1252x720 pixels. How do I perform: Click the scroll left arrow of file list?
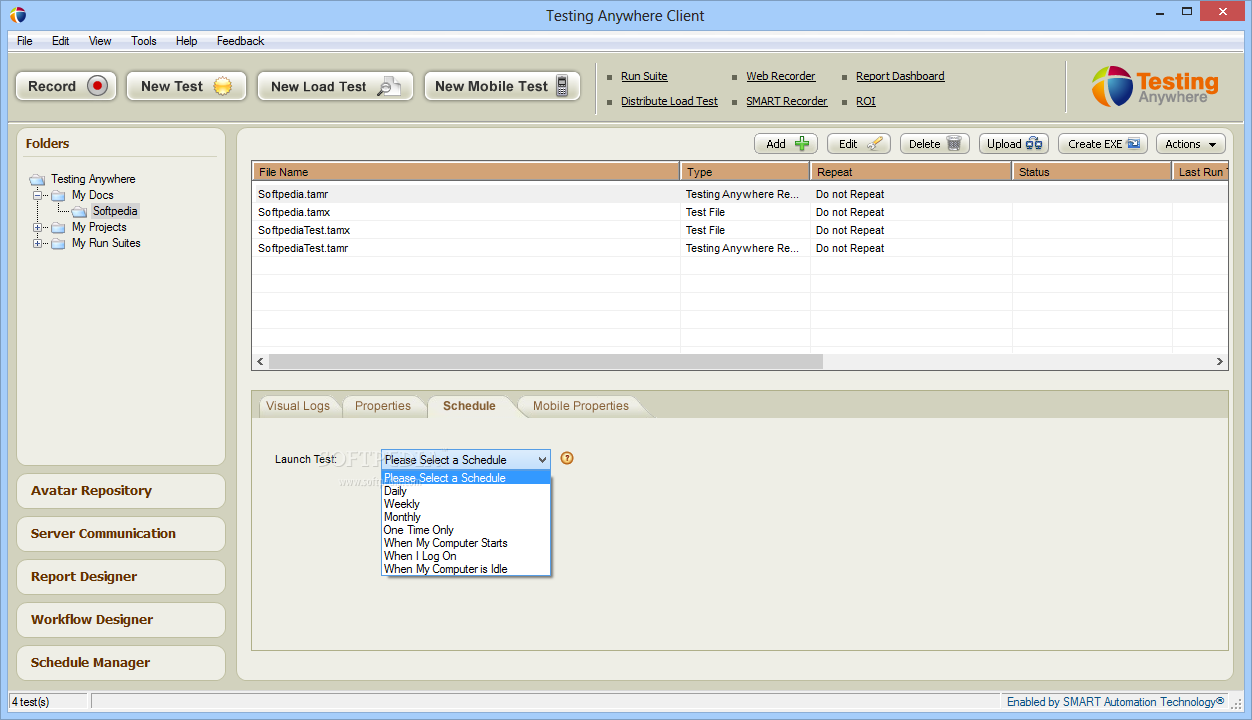(260, 361)
